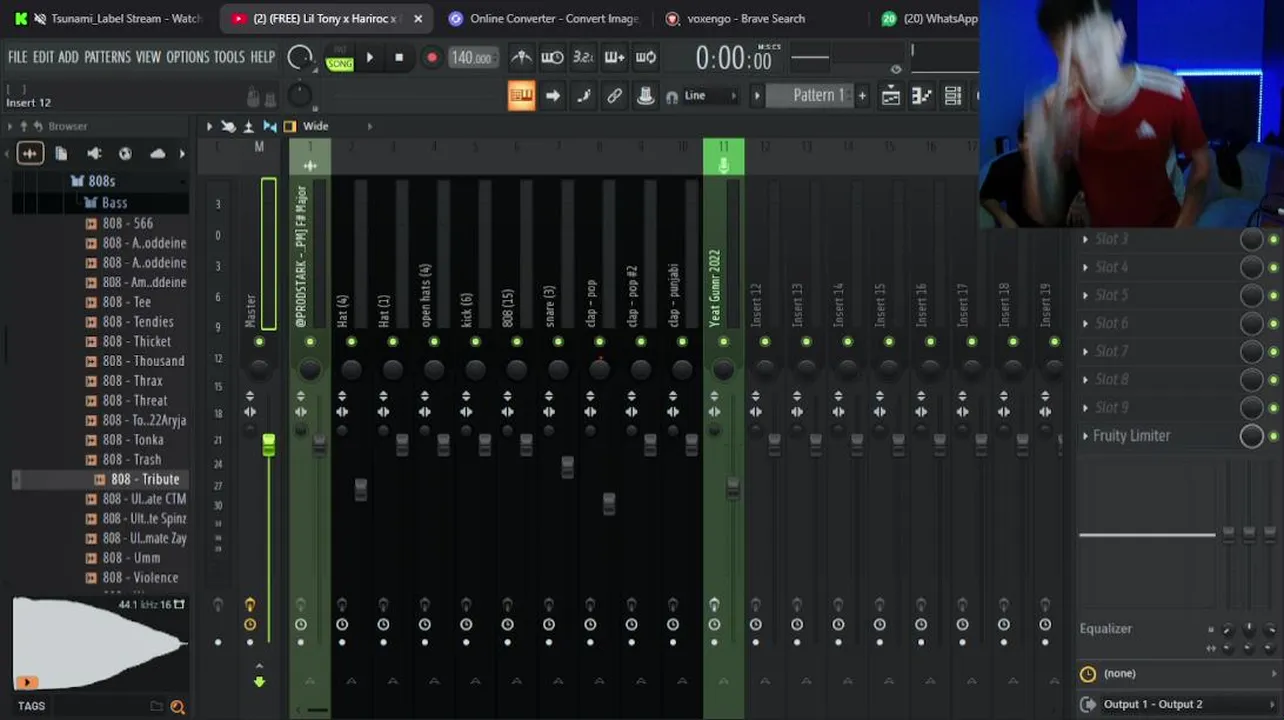This screenshot has height=720, width=1284.
Task: Open the Channel rack view icon
Action: tap(953, 95)
